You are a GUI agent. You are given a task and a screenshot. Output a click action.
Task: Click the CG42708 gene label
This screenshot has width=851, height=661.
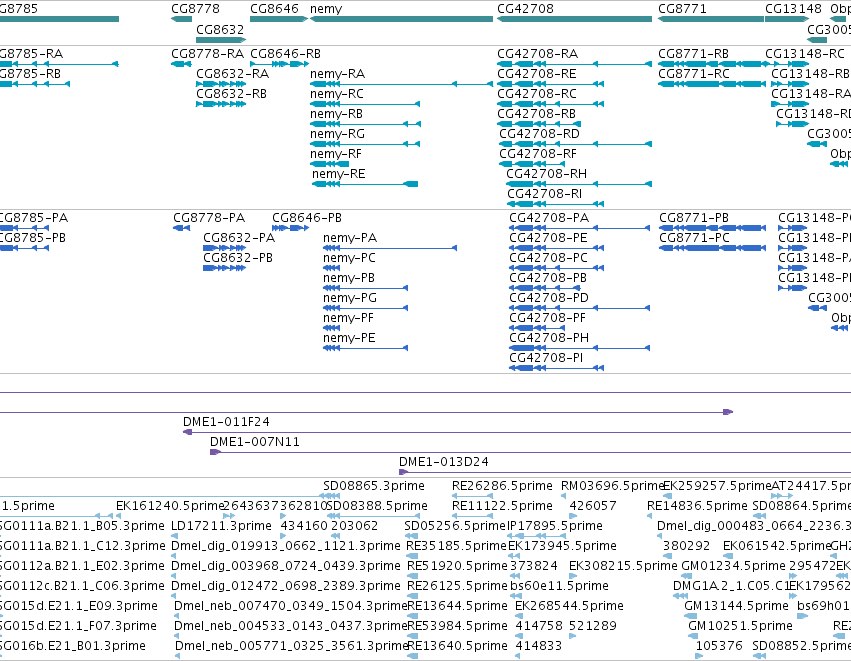tap(525, 9)
